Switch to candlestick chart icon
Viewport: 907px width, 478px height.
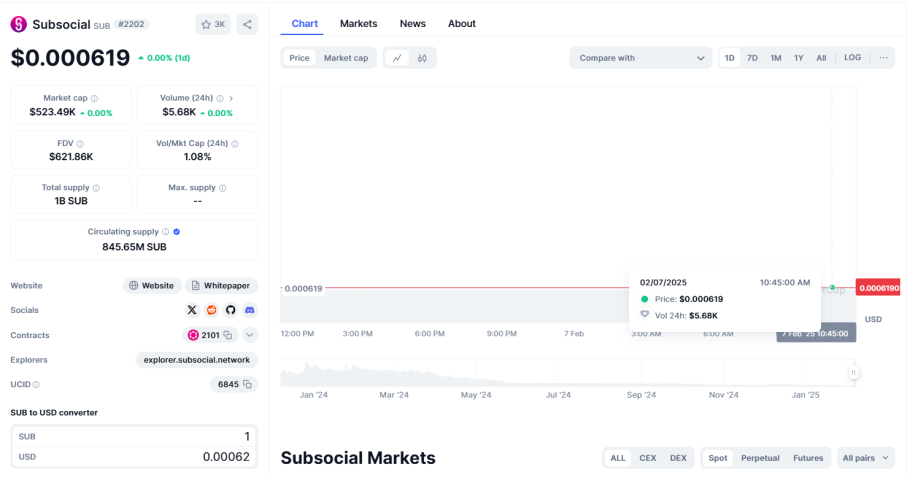coord(422,58)
